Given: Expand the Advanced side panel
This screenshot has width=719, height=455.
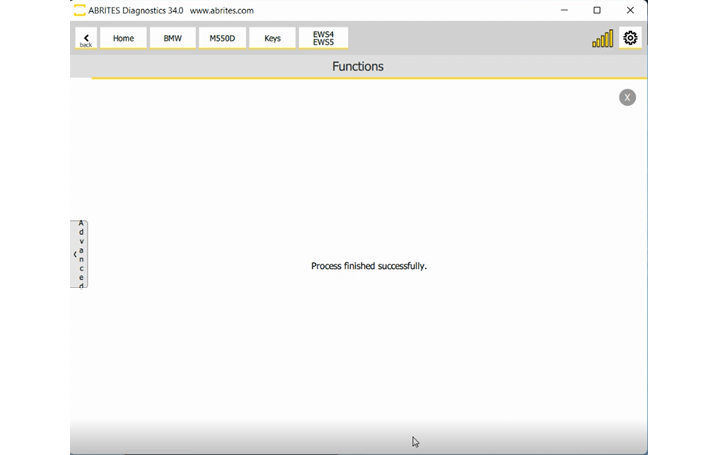Looking at the screenshot, I should click(x=79, y=254).
